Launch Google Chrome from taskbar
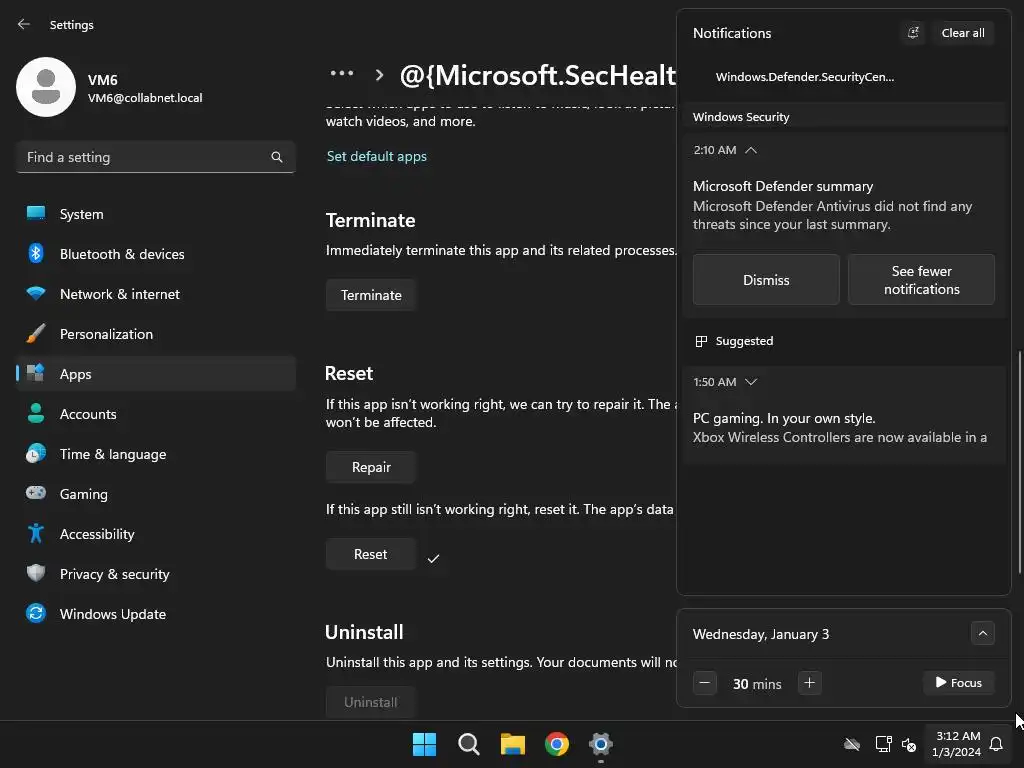This screenshot has width=1024, height=768. 556,744
